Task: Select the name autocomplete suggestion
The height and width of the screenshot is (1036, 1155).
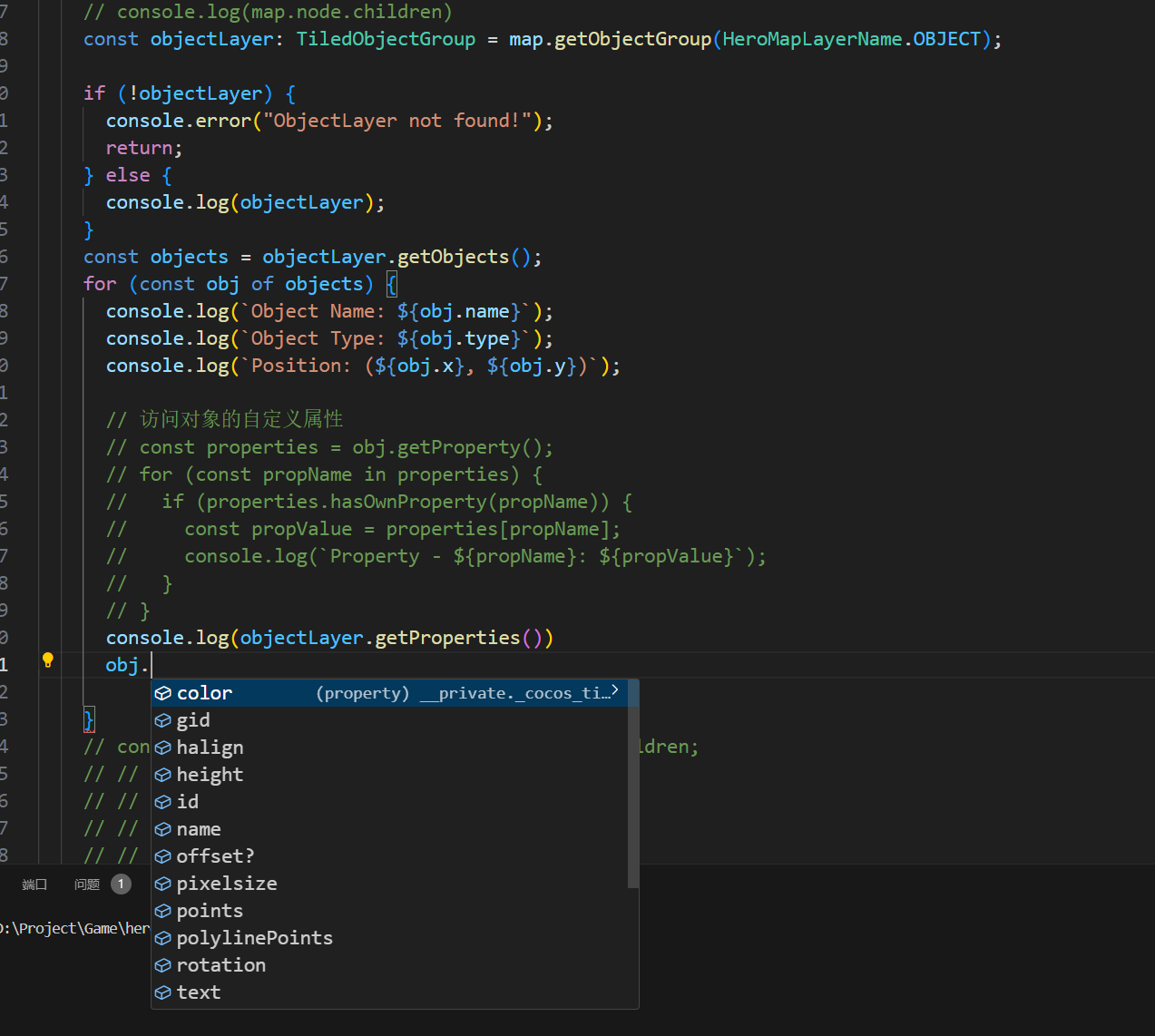Action: point(389,829)
